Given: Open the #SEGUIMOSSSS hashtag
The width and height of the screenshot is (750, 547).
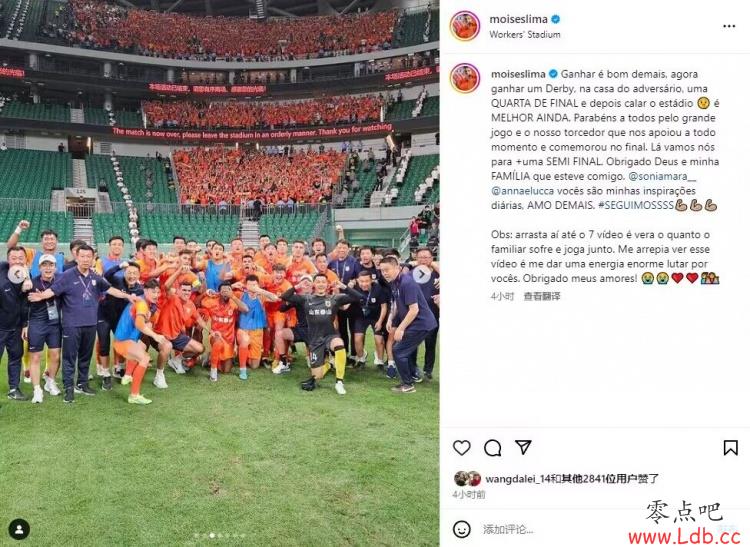Looking at the screenshot, I should [x=636, y=206].
